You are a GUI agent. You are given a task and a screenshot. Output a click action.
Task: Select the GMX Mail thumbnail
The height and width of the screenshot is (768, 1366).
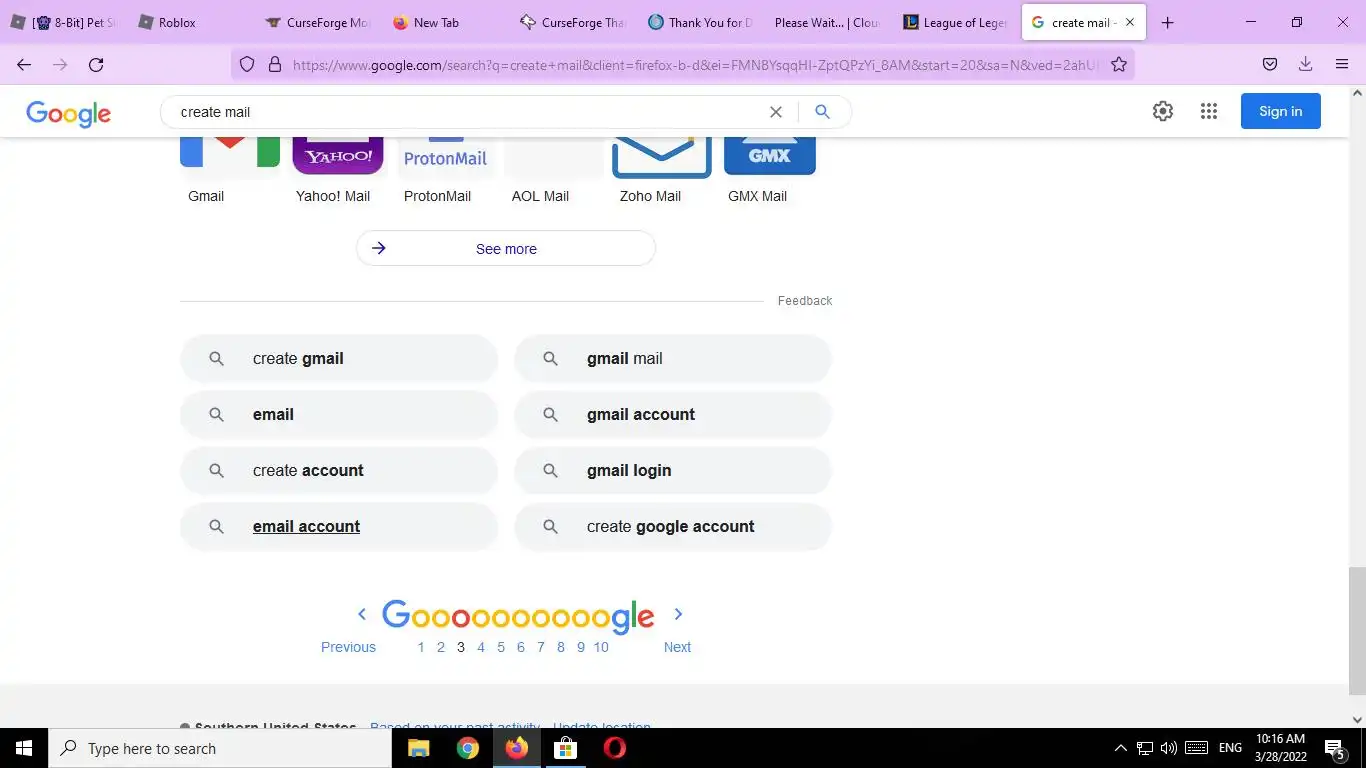click(770, 155)
